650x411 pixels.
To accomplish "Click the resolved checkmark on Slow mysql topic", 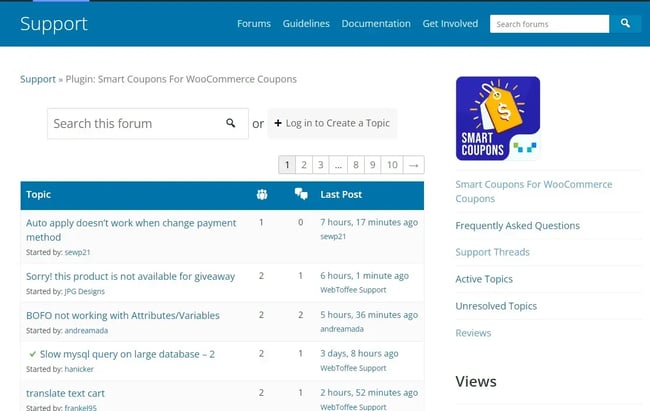I will pyautogui.click(x=33, y=354).
